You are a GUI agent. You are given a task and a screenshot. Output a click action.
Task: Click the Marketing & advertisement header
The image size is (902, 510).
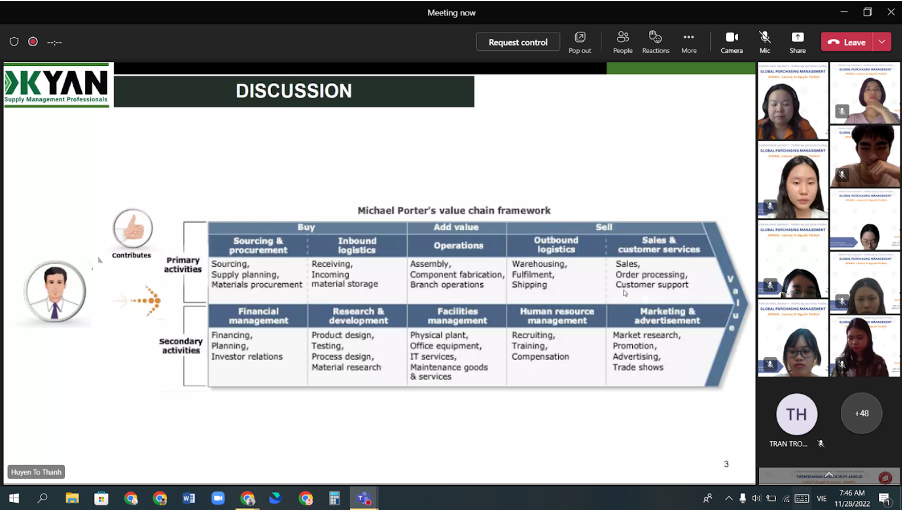pos(667,316)
